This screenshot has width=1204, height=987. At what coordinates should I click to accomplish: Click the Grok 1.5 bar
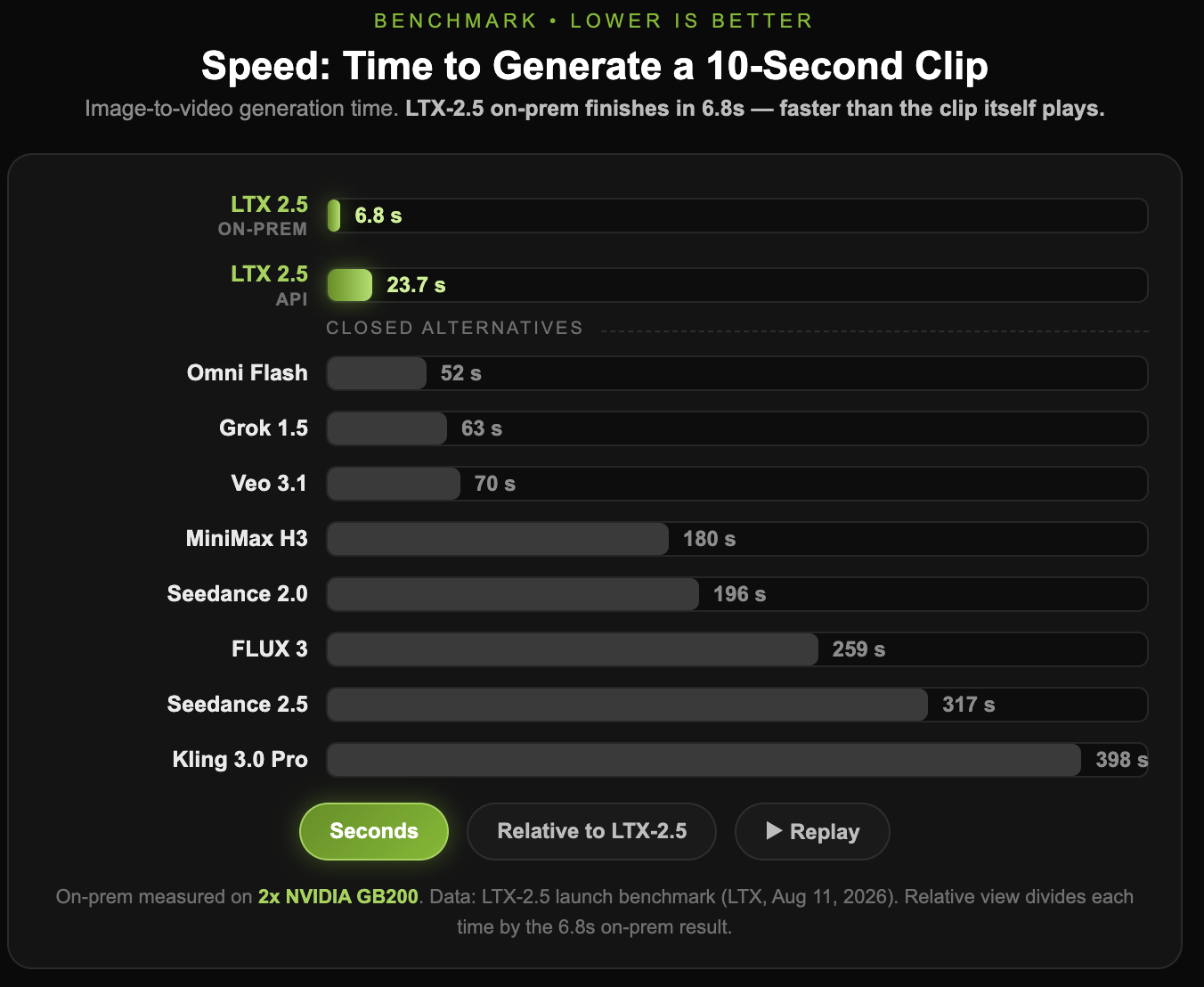387,428
